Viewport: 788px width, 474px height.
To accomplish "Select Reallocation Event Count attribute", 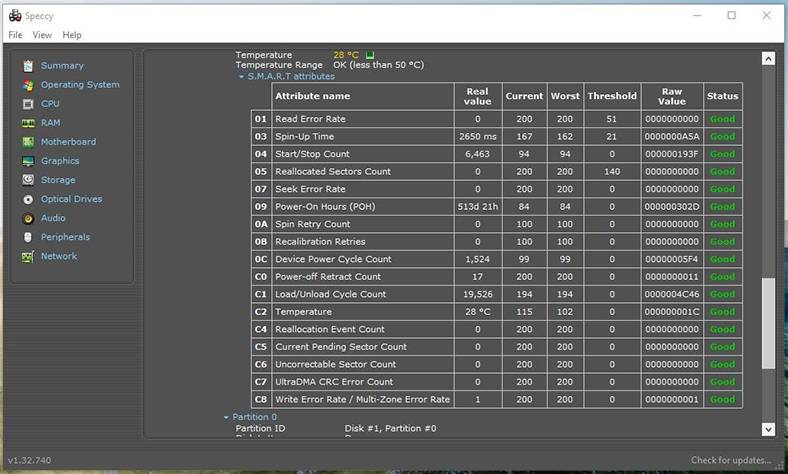I will (x=330, y=329).
